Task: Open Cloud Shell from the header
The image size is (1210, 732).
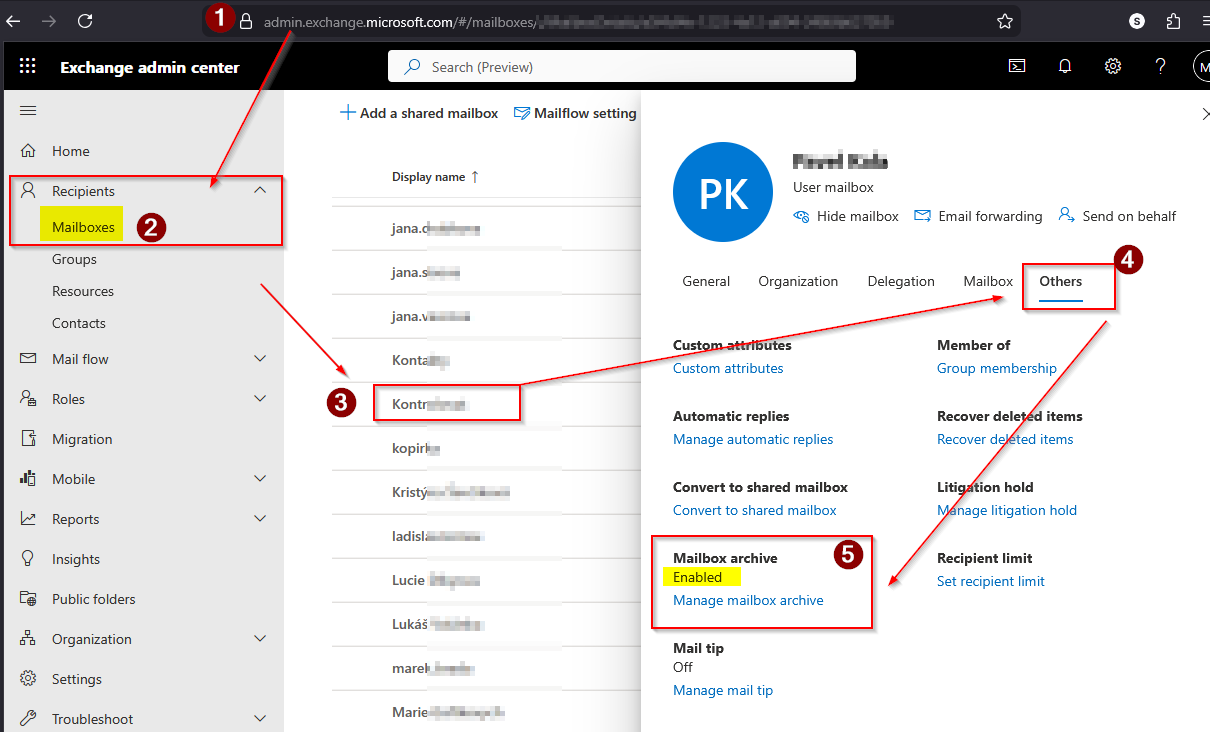Action: pos(1016,67)
